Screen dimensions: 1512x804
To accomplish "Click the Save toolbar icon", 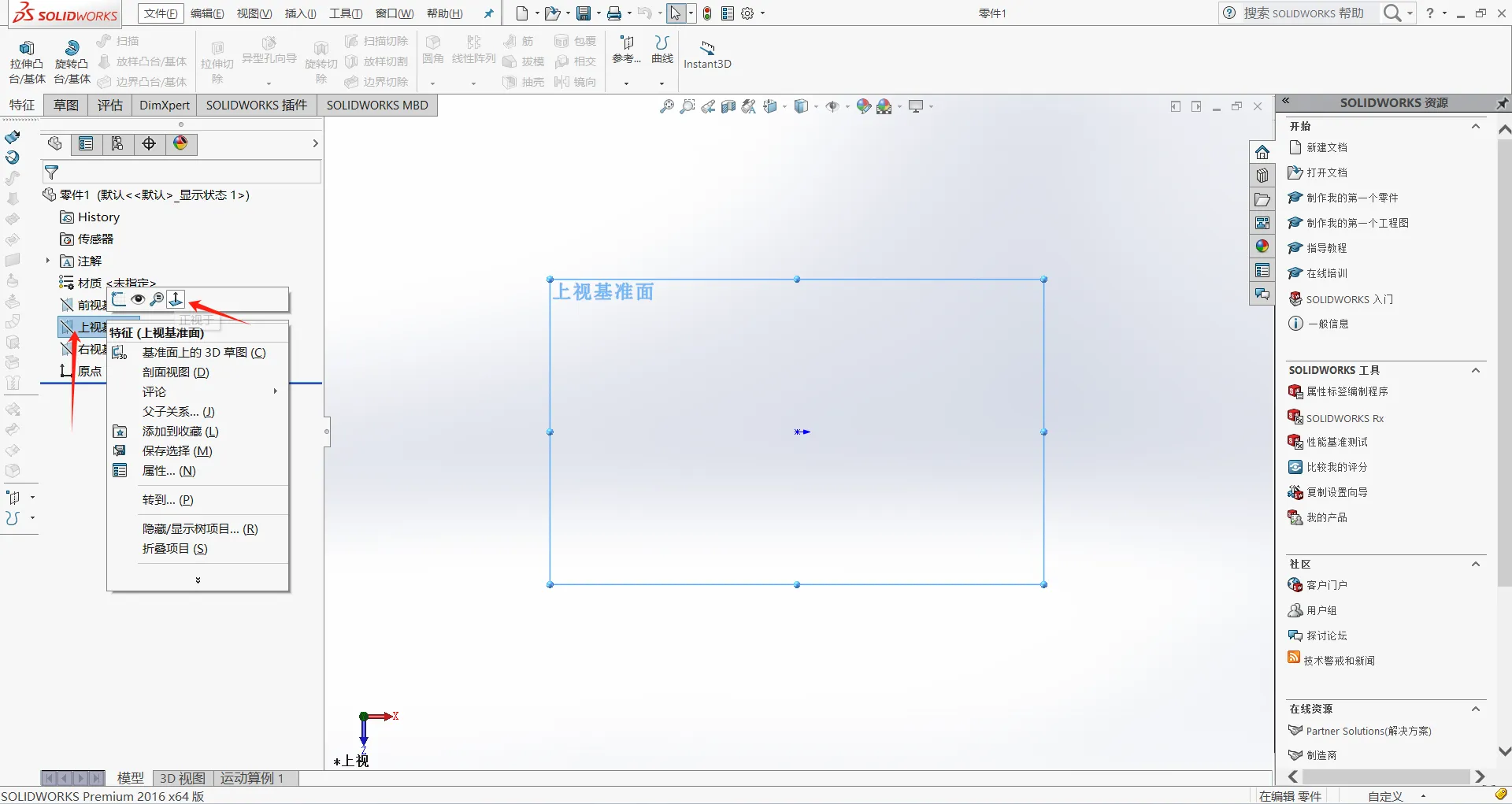I will (x=584, y=13).
